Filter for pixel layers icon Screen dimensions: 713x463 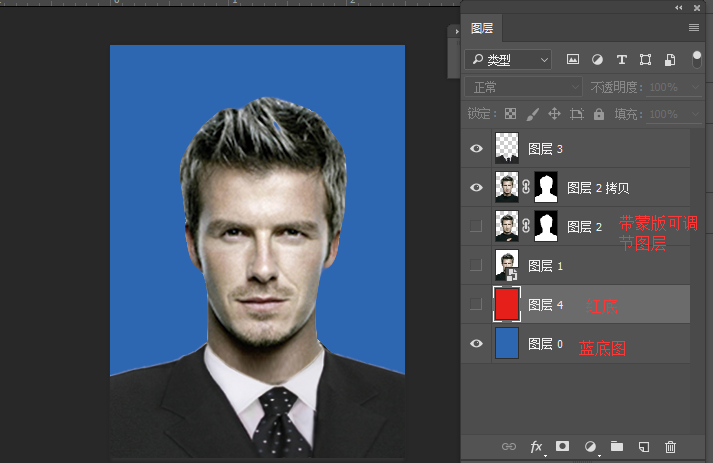click(573, 60)
